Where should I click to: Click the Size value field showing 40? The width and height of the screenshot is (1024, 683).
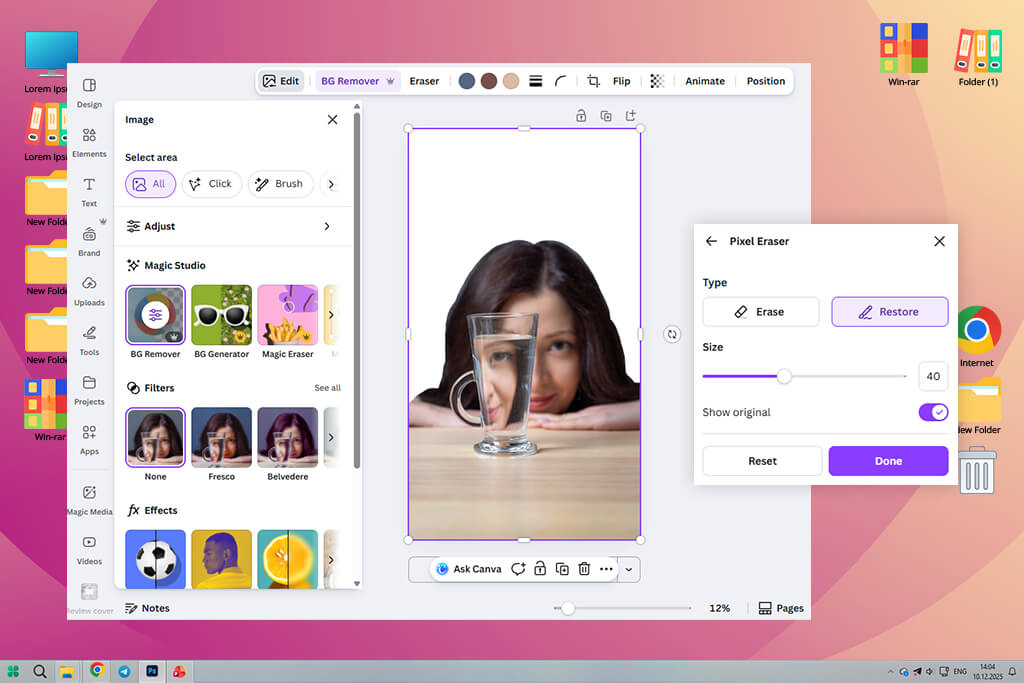(933, 376)
